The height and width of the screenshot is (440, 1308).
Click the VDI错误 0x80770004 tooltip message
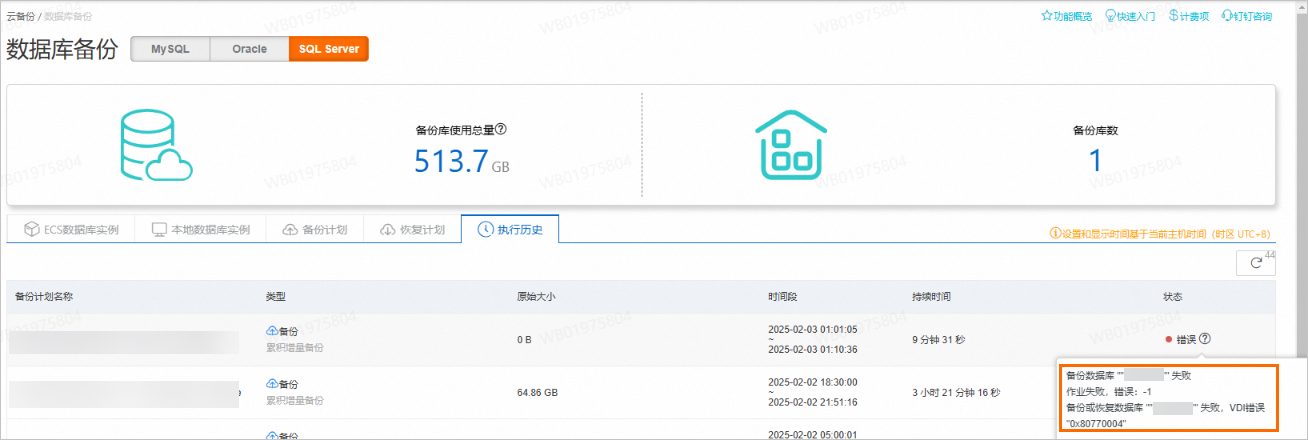click(x=1166, y=416)
